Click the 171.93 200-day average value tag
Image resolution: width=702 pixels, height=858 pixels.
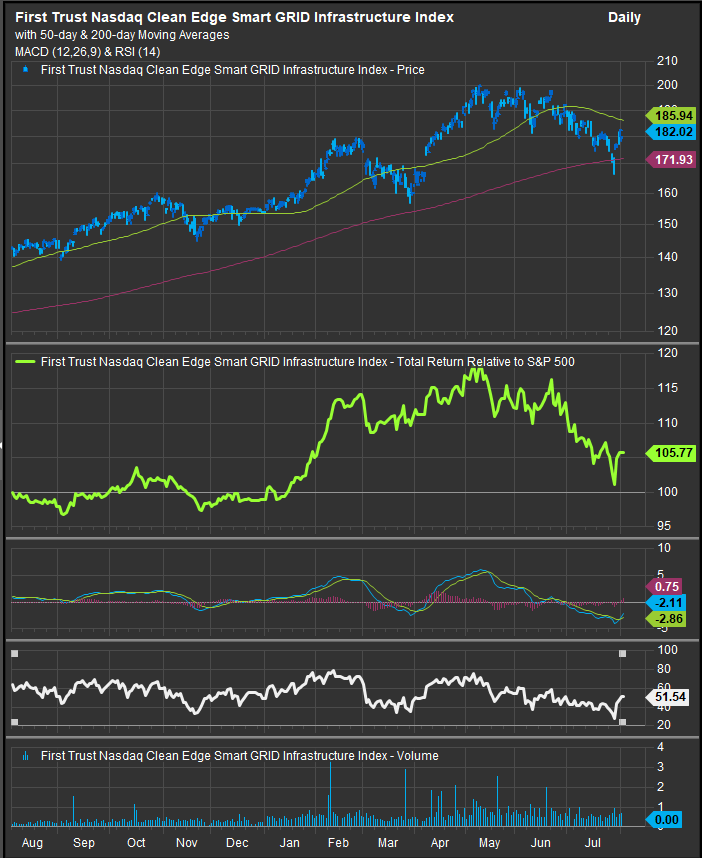tap(670, 160)
